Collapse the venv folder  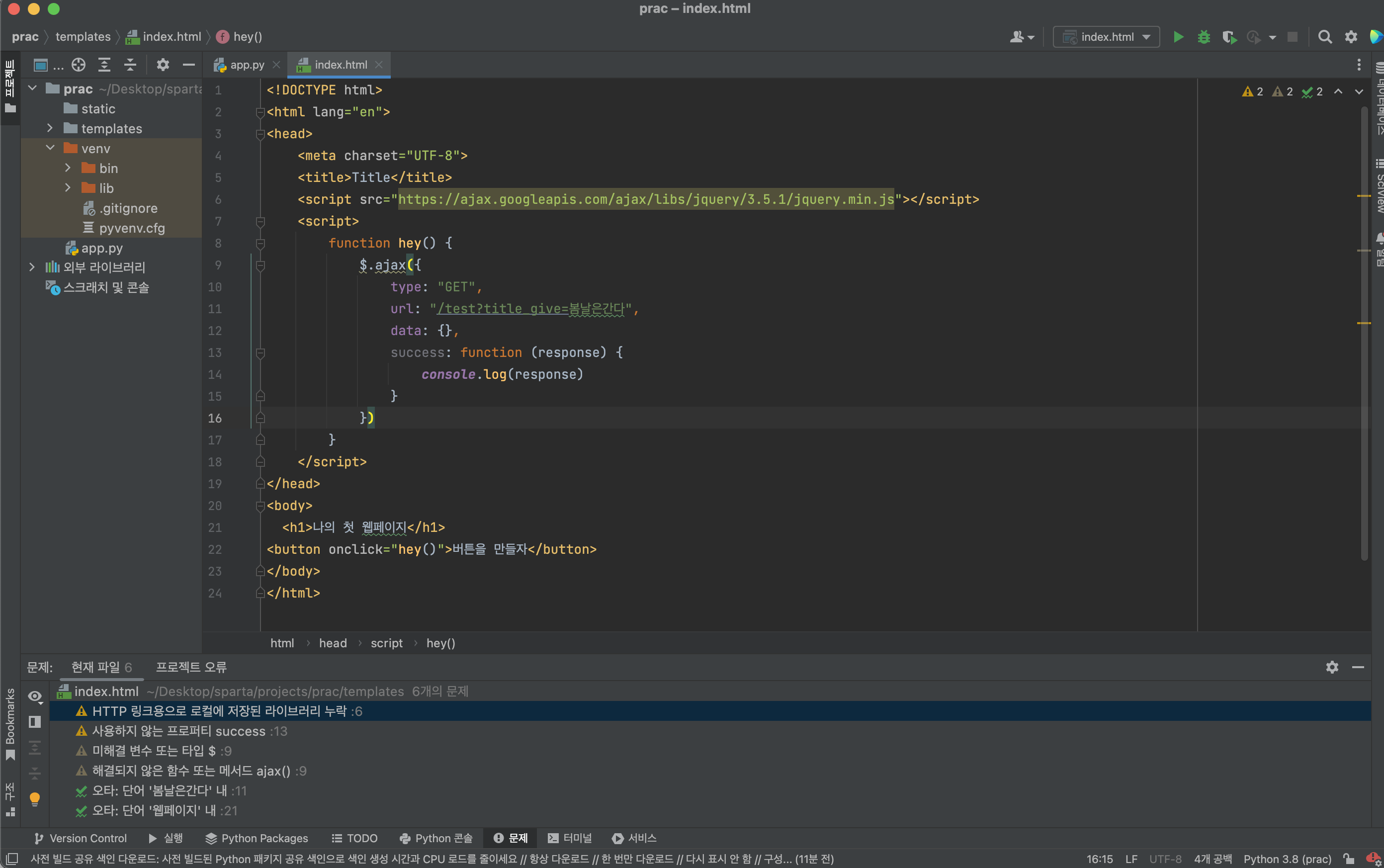coord(51,148)
